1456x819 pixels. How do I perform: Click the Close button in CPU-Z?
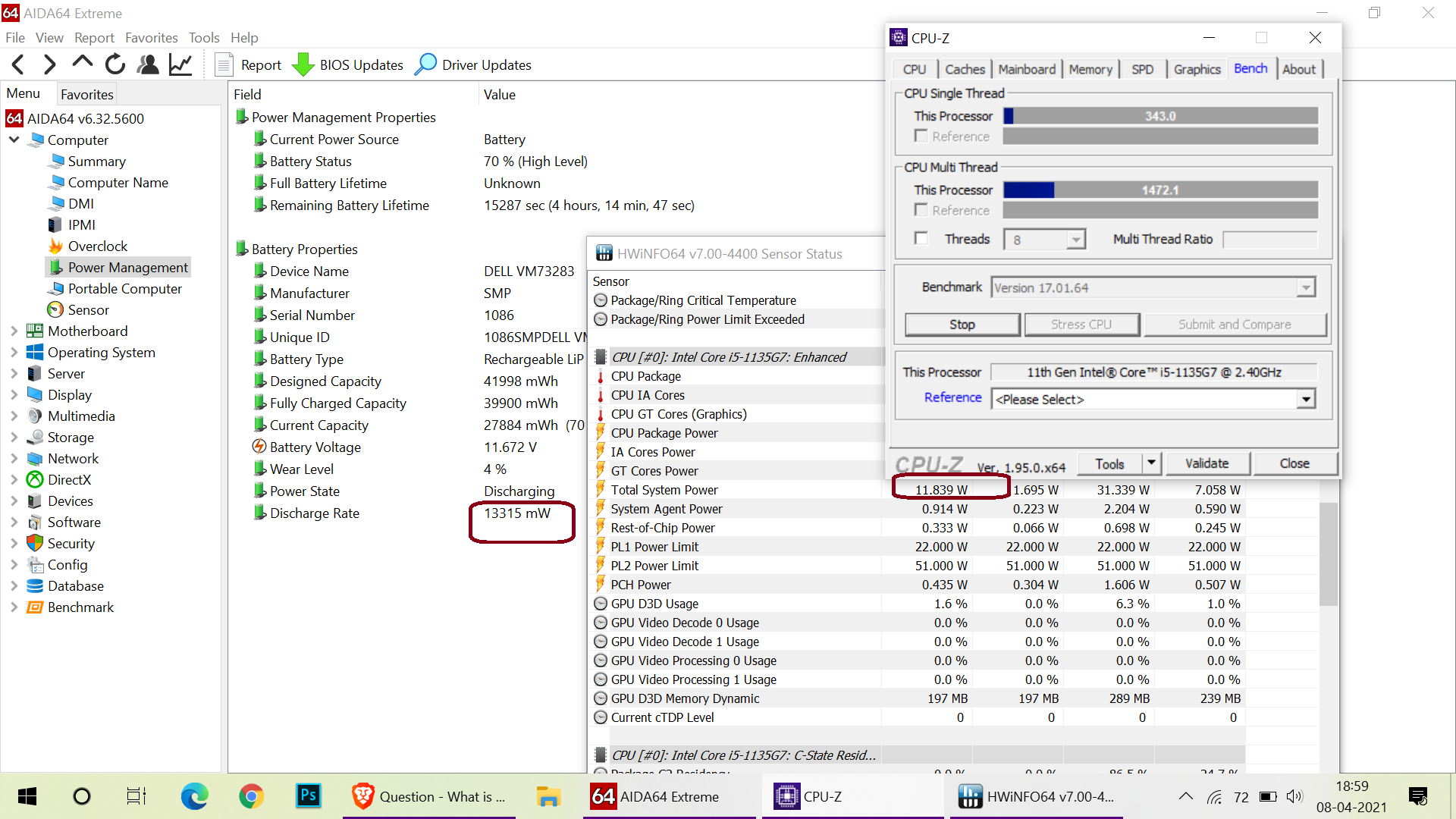coord(1294,463)
